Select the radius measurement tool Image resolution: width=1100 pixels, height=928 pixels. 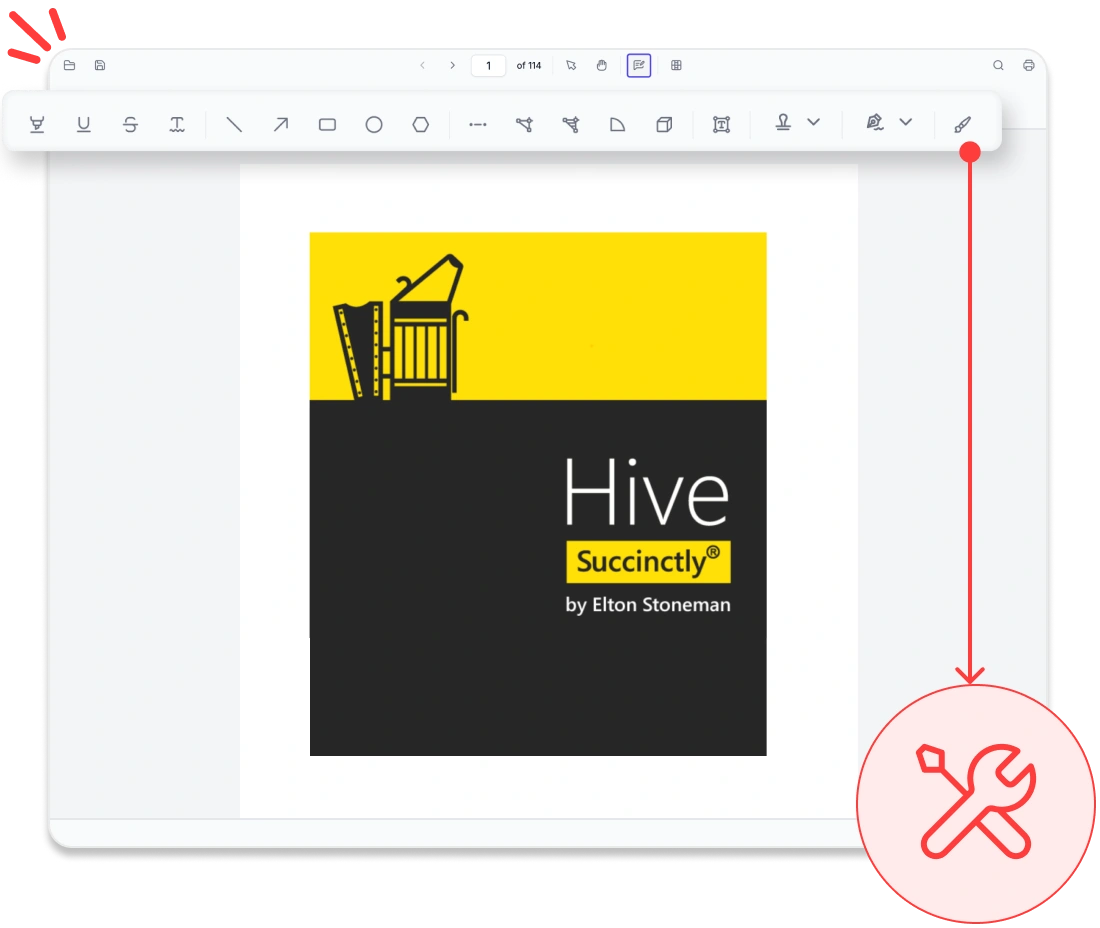(617, 125)
